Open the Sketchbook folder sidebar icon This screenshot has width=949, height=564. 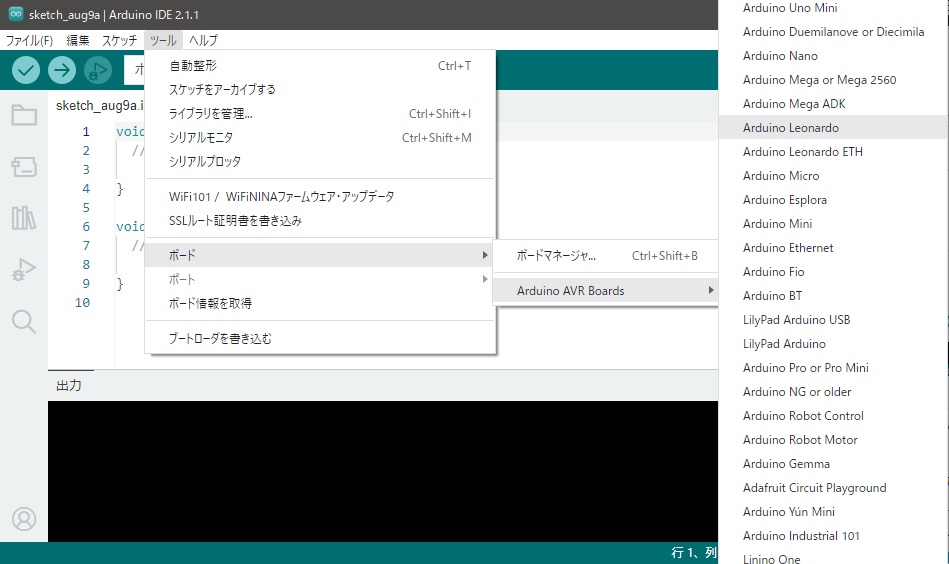pyautogui.click(x=24, y=115)
